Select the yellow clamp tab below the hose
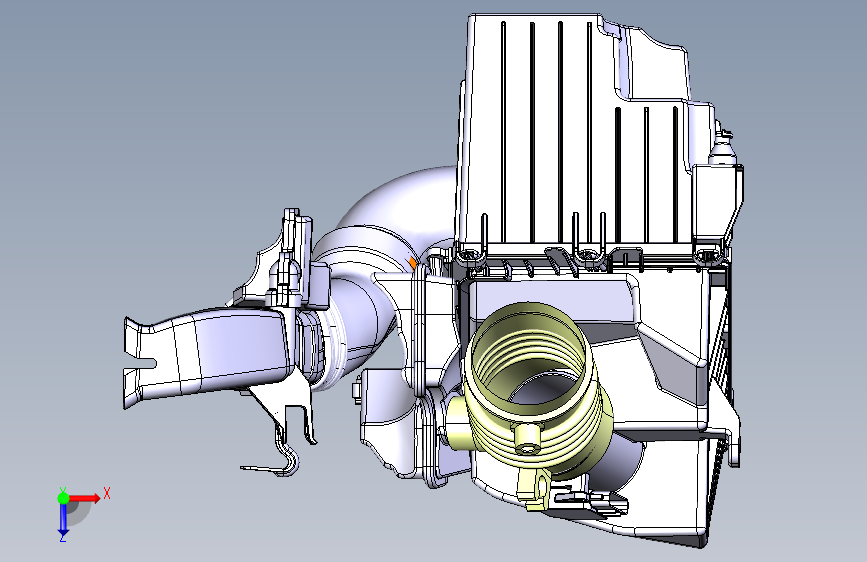The image size is (867, 562). tap(534, 489)
